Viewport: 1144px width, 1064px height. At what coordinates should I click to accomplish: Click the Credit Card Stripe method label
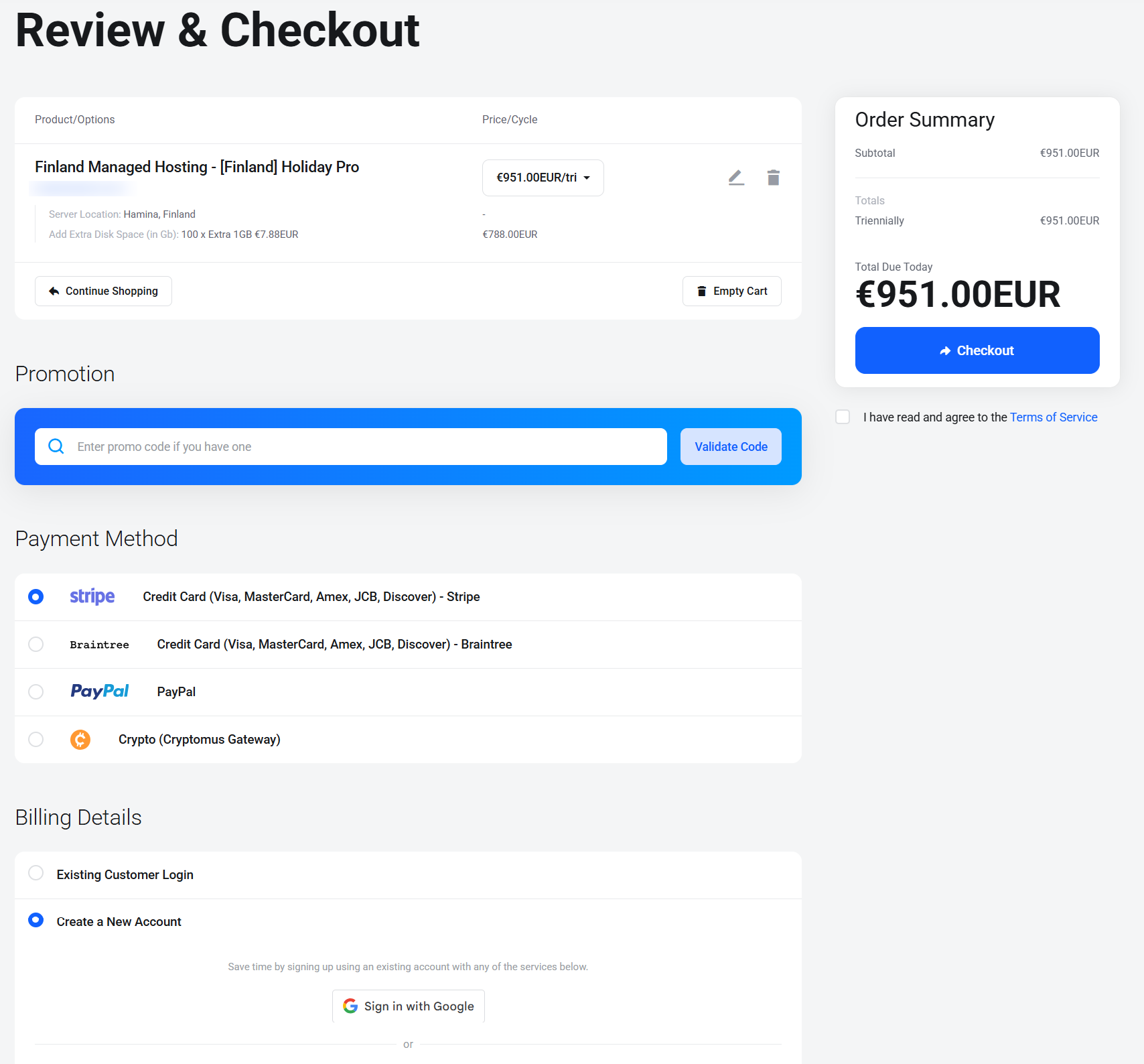coord(311,596)
